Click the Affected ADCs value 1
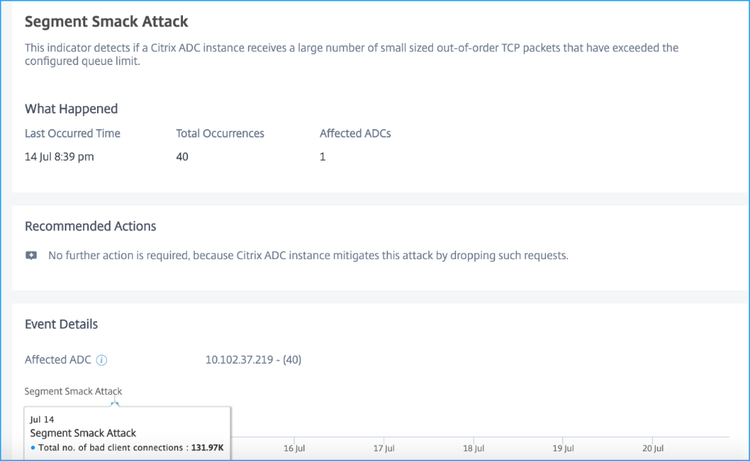 323,157
